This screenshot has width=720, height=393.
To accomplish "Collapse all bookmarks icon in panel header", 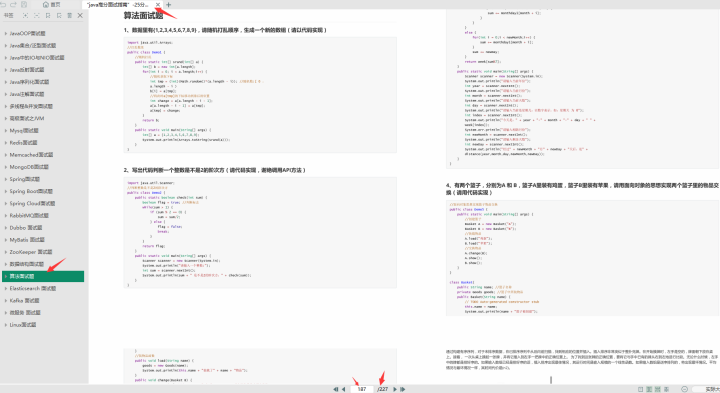I will coord(37,16).
